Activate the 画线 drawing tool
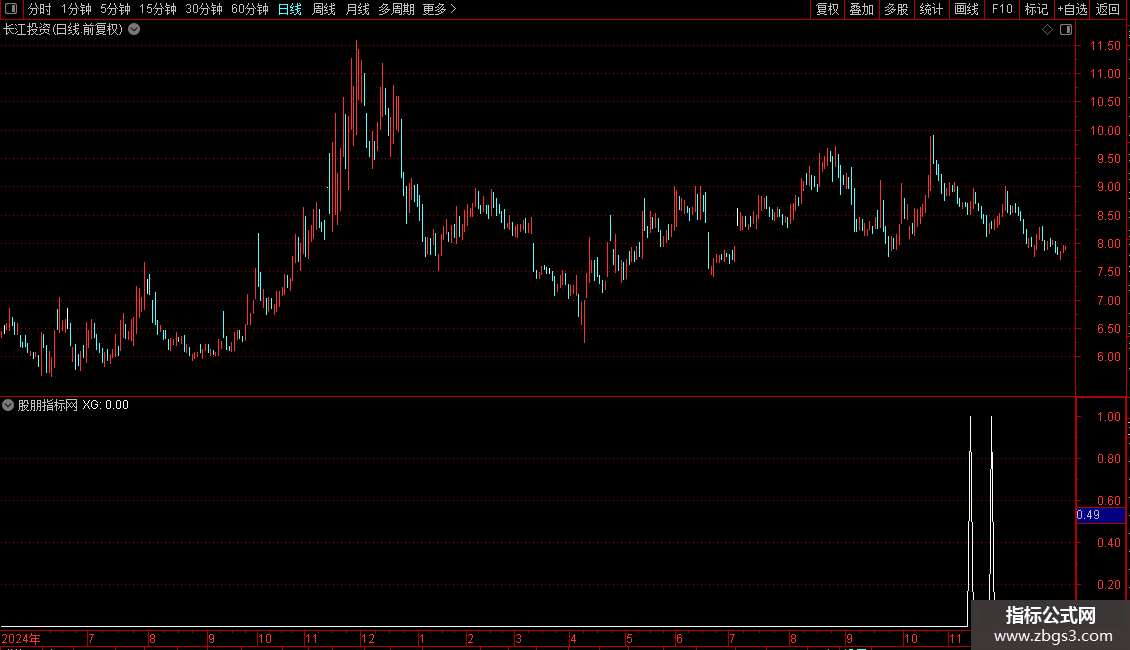Viewport: 1130px width, 650px height. (x=966, y=9)
